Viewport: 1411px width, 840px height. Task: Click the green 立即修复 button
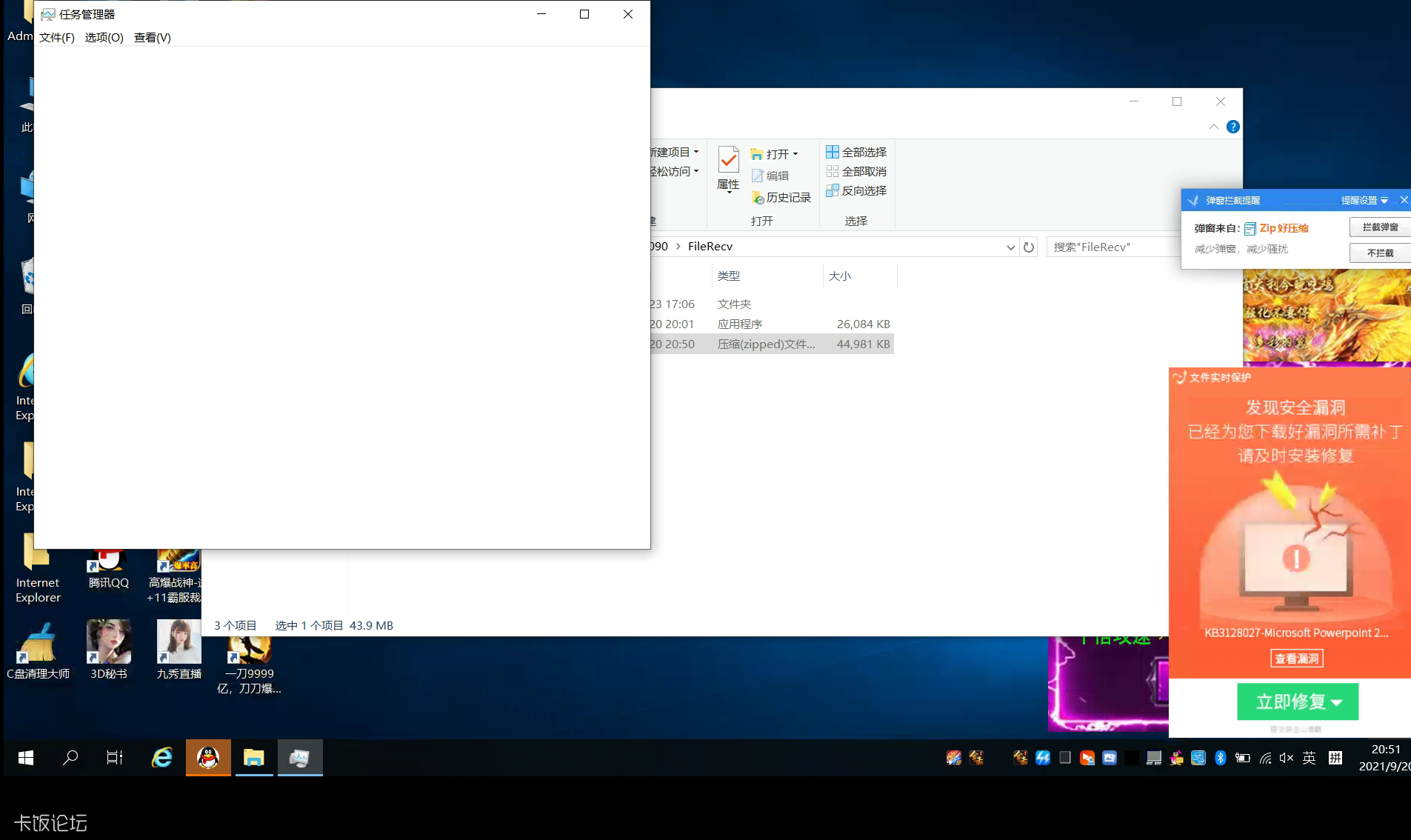(x=1298, y=701)
